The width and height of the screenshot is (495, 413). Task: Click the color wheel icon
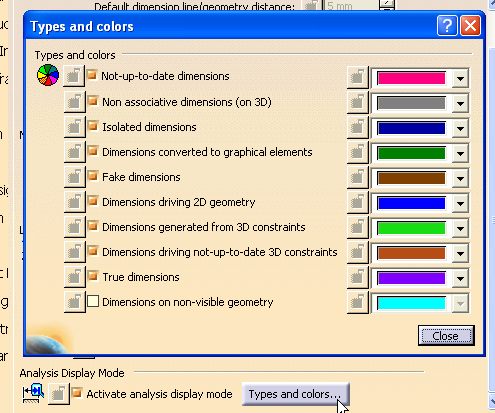click(x=48, y=75)
